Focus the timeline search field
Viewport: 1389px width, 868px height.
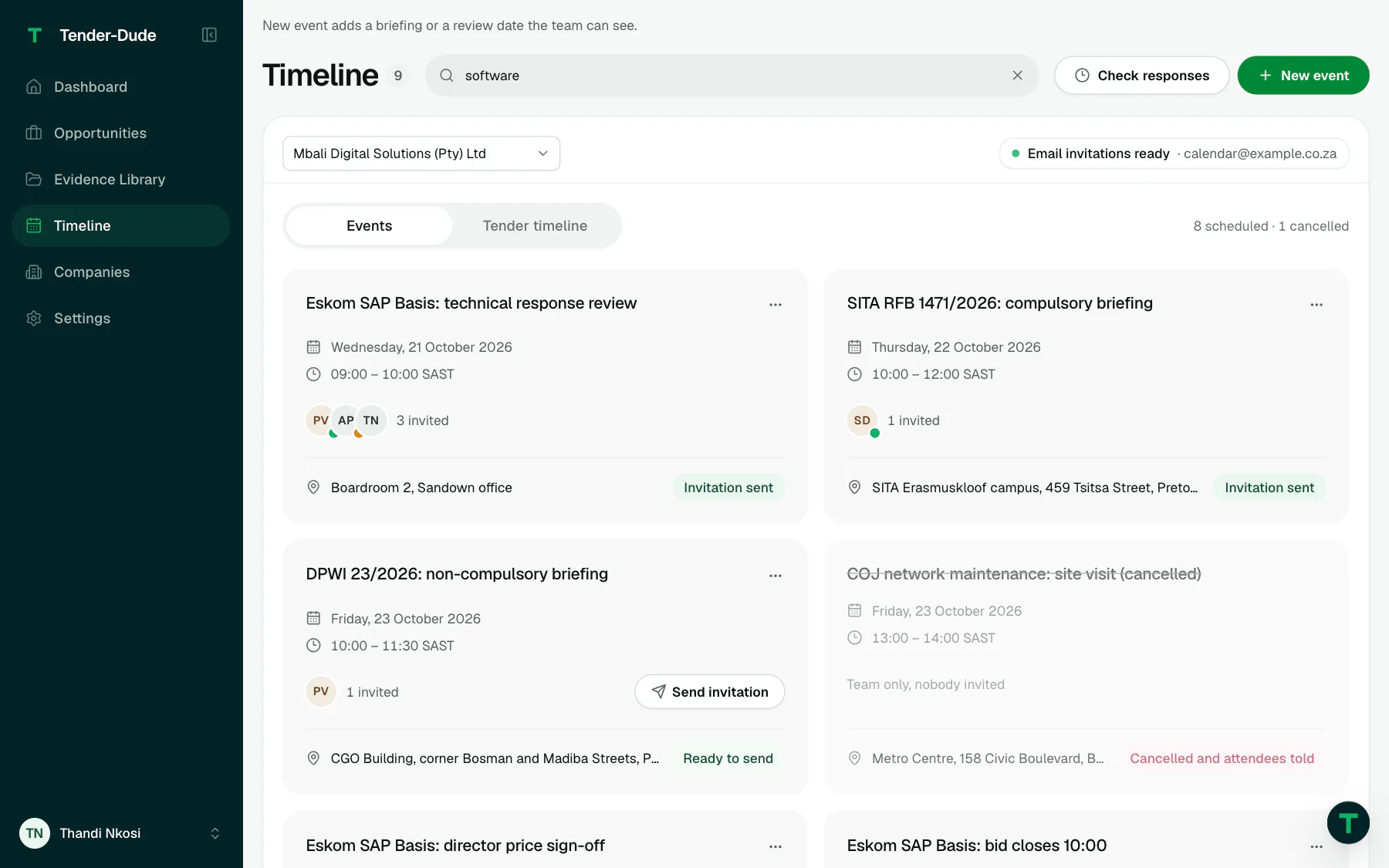click(731, 75)
